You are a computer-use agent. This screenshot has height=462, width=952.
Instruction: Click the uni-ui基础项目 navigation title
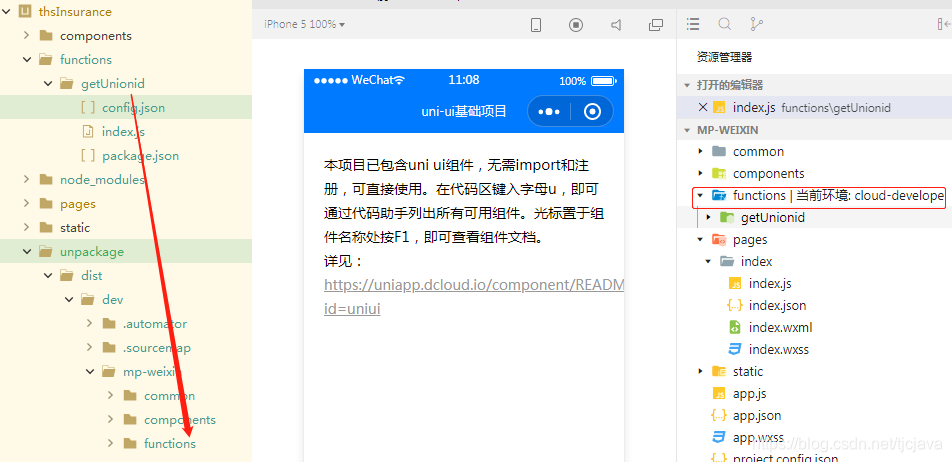[x=464, y=112]
